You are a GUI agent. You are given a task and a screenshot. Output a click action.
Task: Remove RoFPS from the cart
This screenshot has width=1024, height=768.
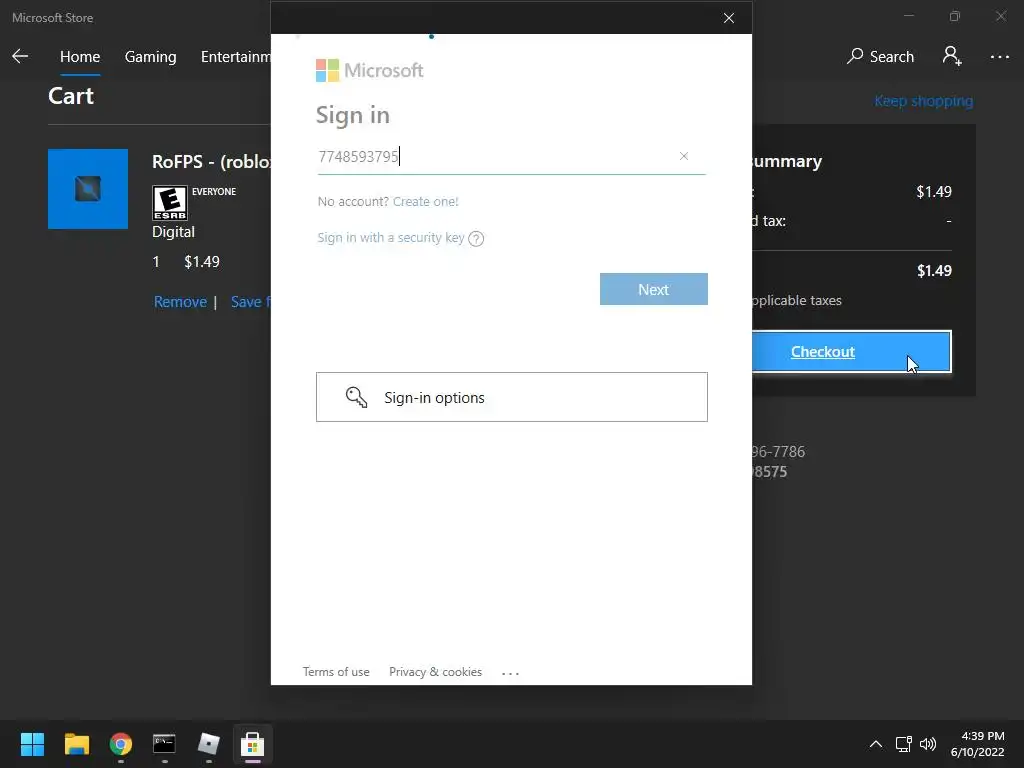tap(180, 302)
